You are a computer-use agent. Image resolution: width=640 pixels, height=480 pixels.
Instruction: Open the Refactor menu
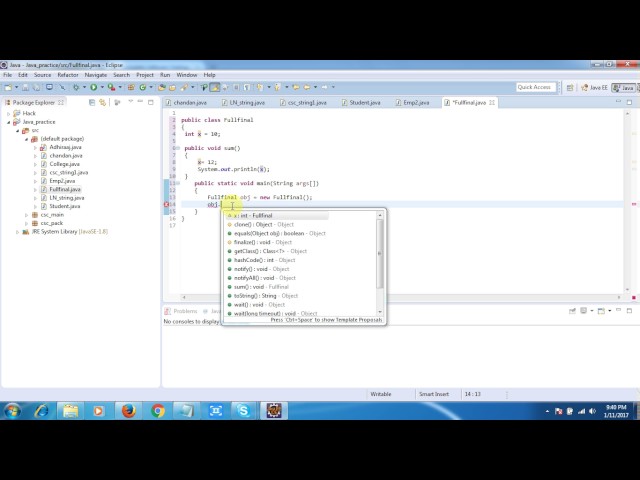[x=68, y=75]
